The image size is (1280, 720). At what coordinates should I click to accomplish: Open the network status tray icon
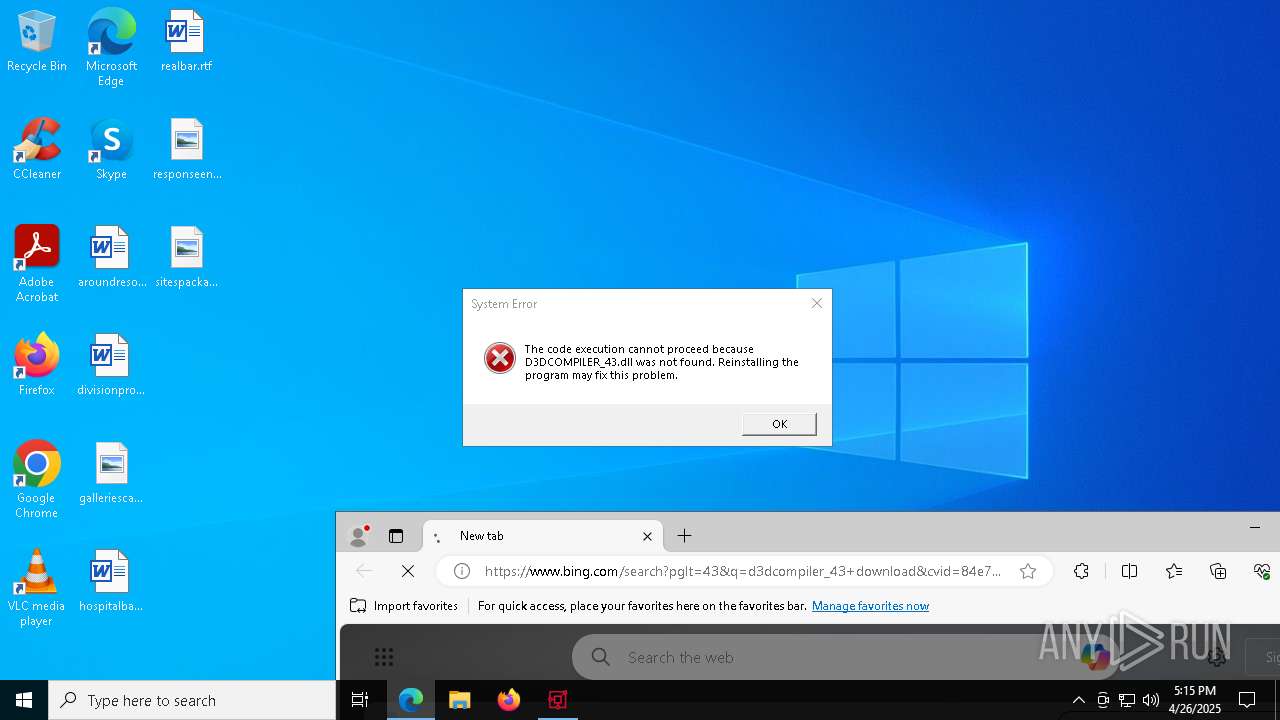tap(1127, 700)
